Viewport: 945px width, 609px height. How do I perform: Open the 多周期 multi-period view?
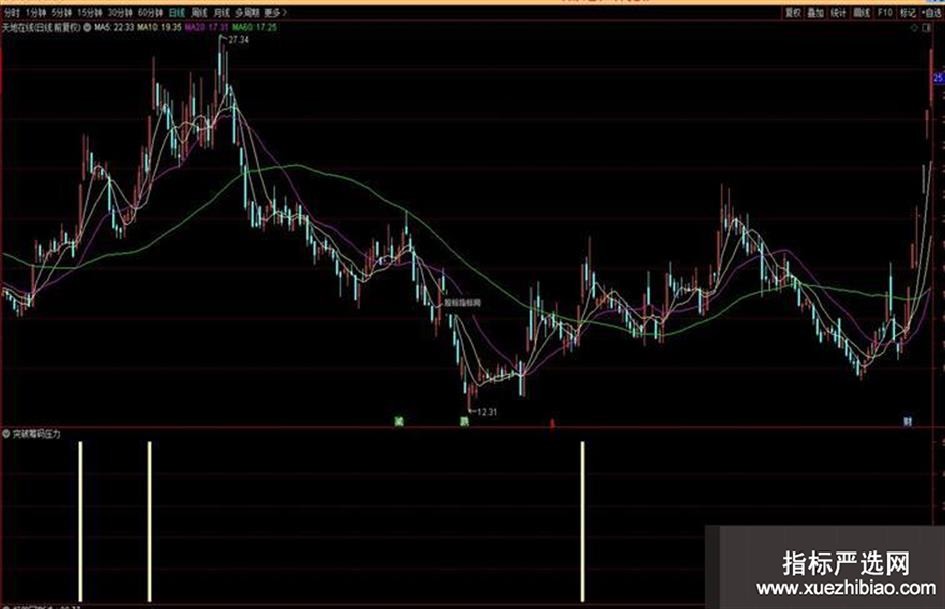click(247, 13)
